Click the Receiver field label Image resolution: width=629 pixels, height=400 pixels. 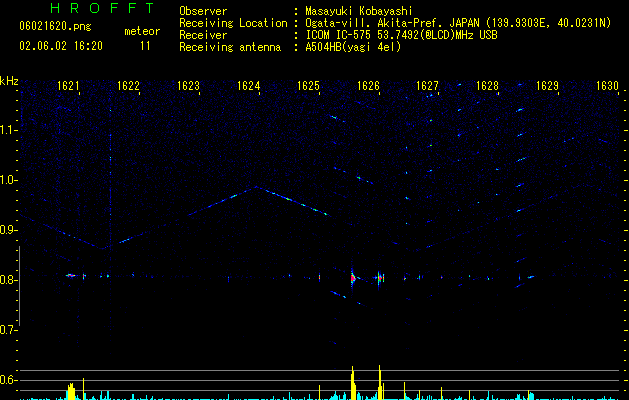click(x=203, y=35)
